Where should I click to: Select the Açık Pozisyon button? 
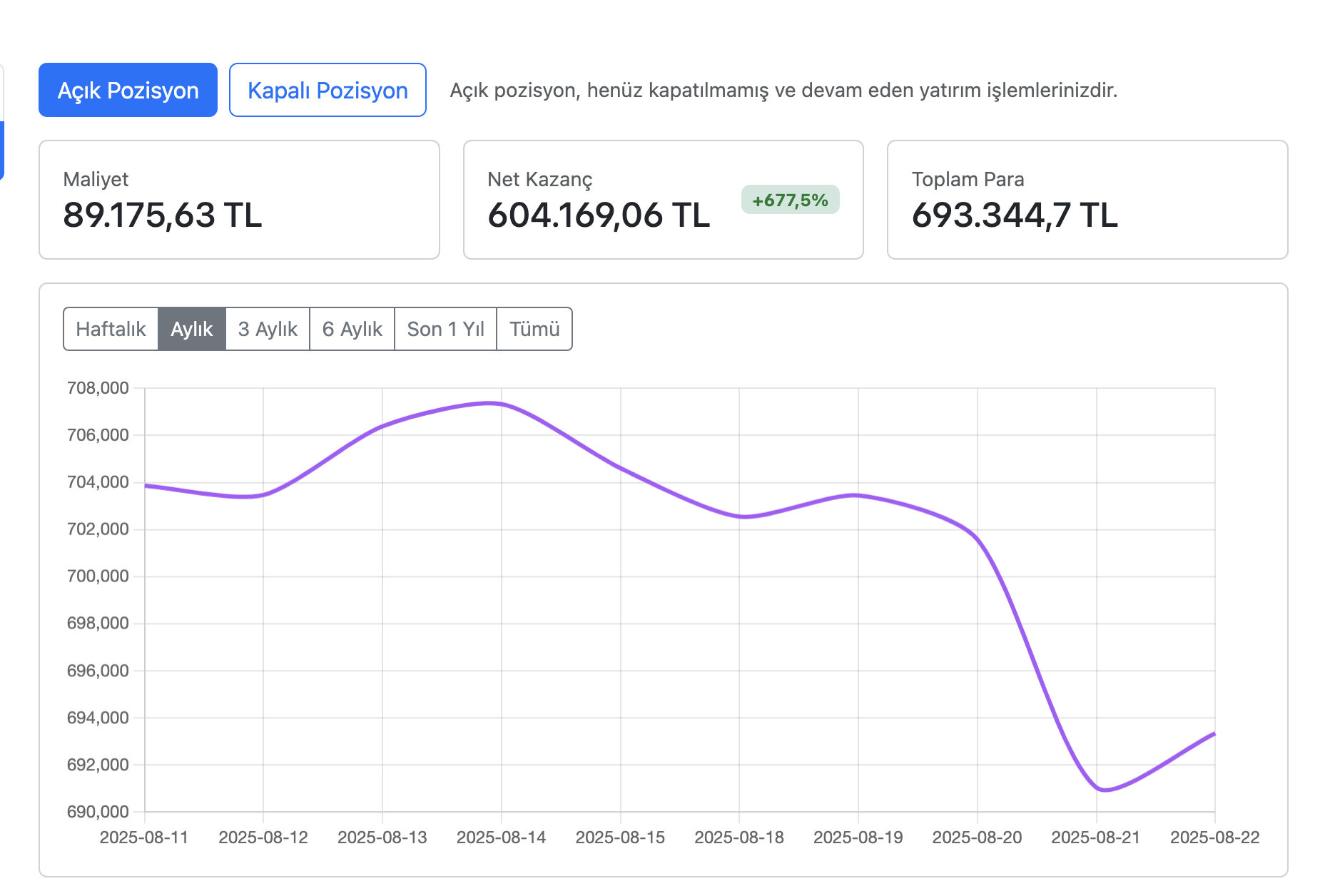pos(128,90)
